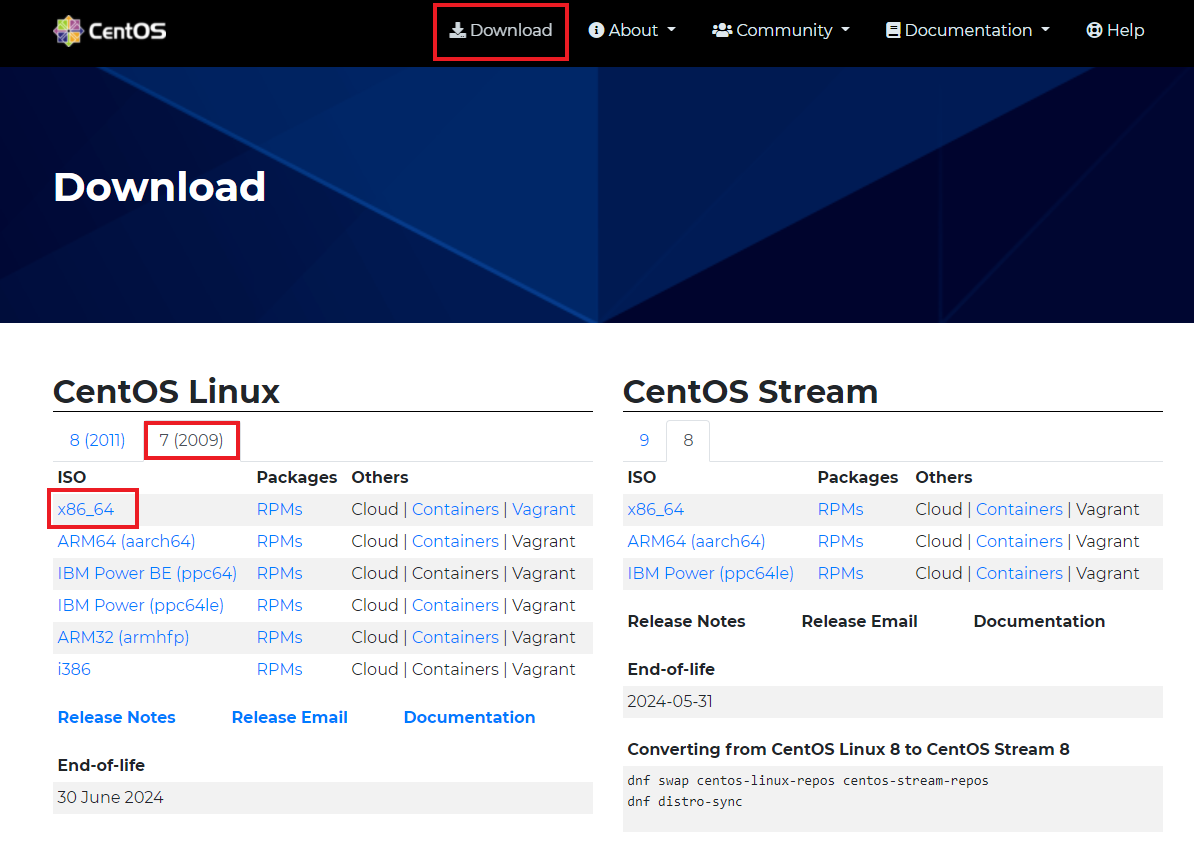Image resolution: width=1194 pixels, height=849 pixels.
Task: Open RPMs in CentOS Stream ppc64le row
Action: [x=841, y=573]
